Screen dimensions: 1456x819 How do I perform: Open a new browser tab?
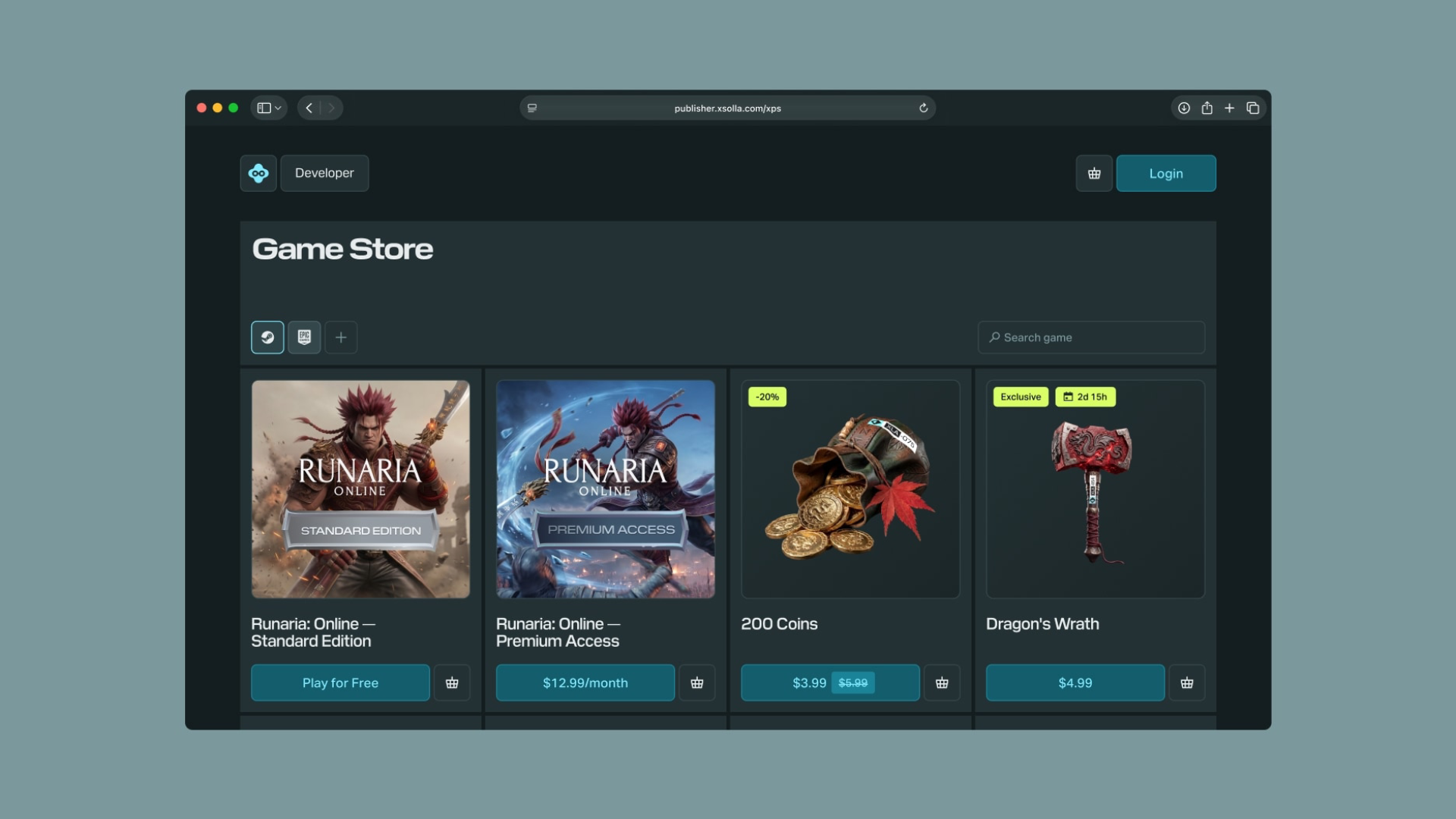1229,108
